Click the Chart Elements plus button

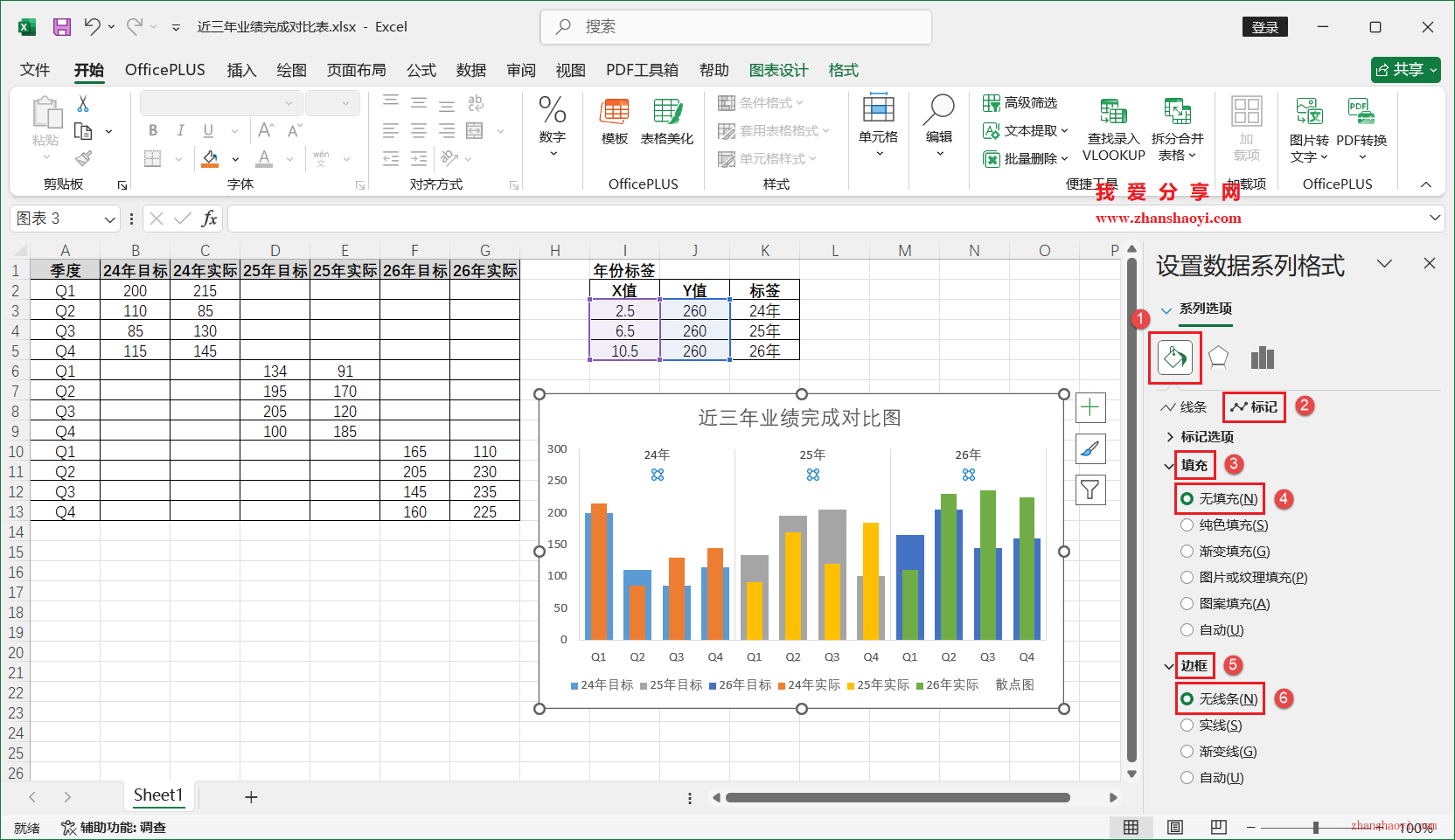(x=1090, y=407)
